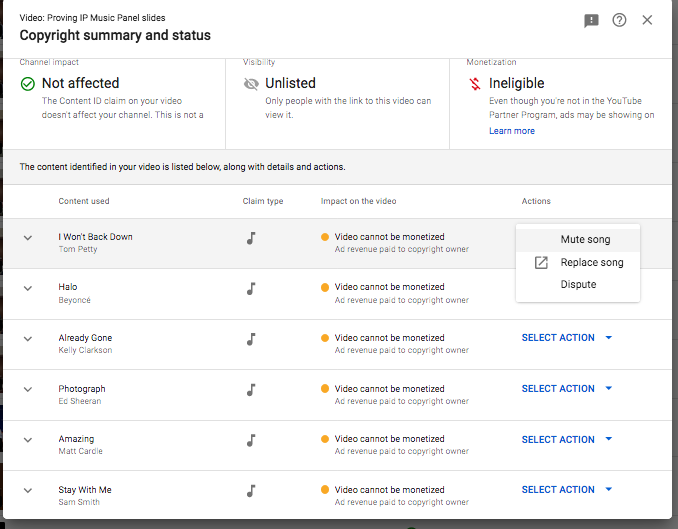Open Select Action dropdown for Already Gone
The image size is (678, 529).
click(566, 338)
